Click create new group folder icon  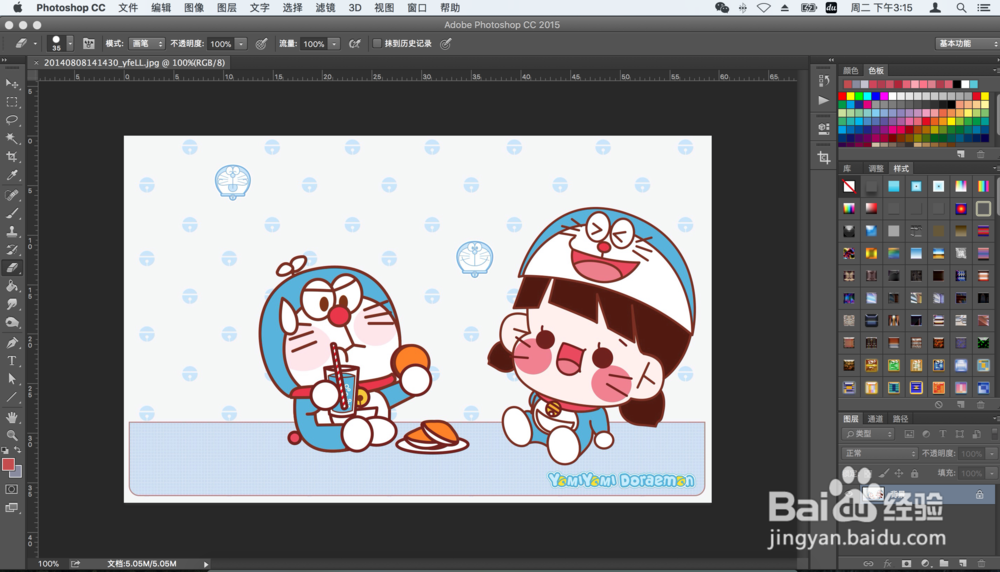point(944,564)
